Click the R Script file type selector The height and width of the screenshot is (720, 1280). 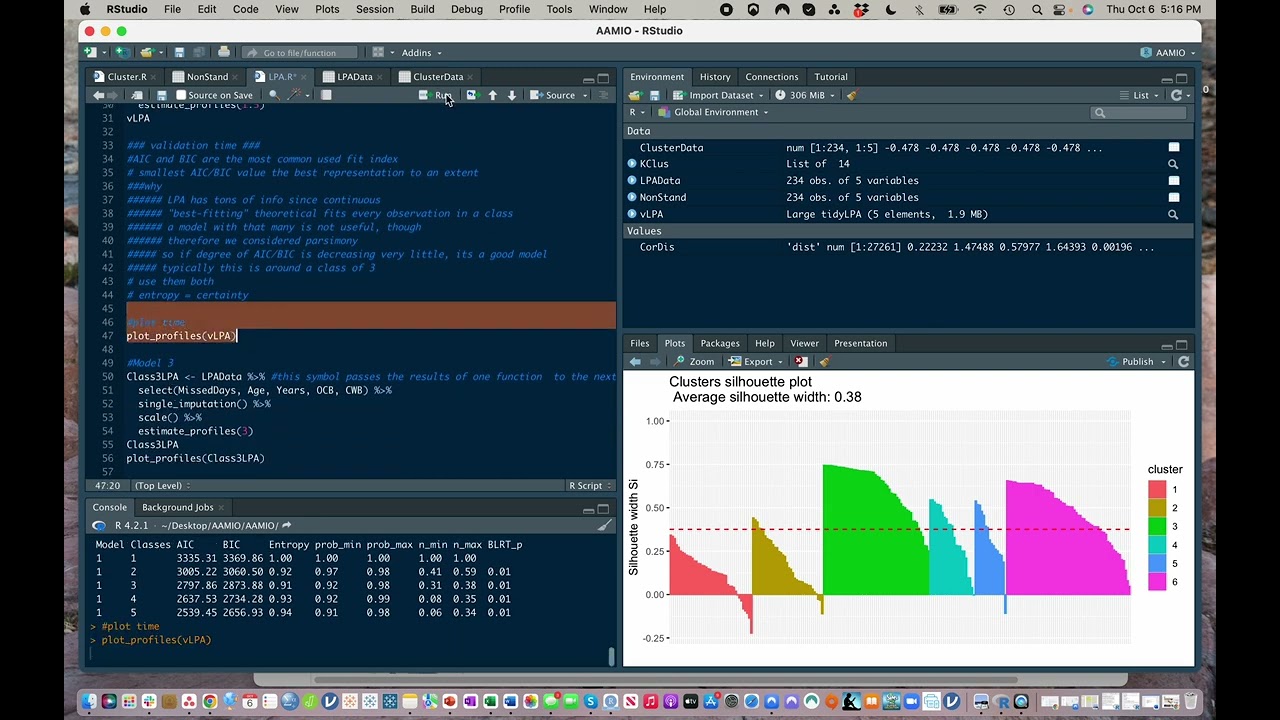point(590,485)
